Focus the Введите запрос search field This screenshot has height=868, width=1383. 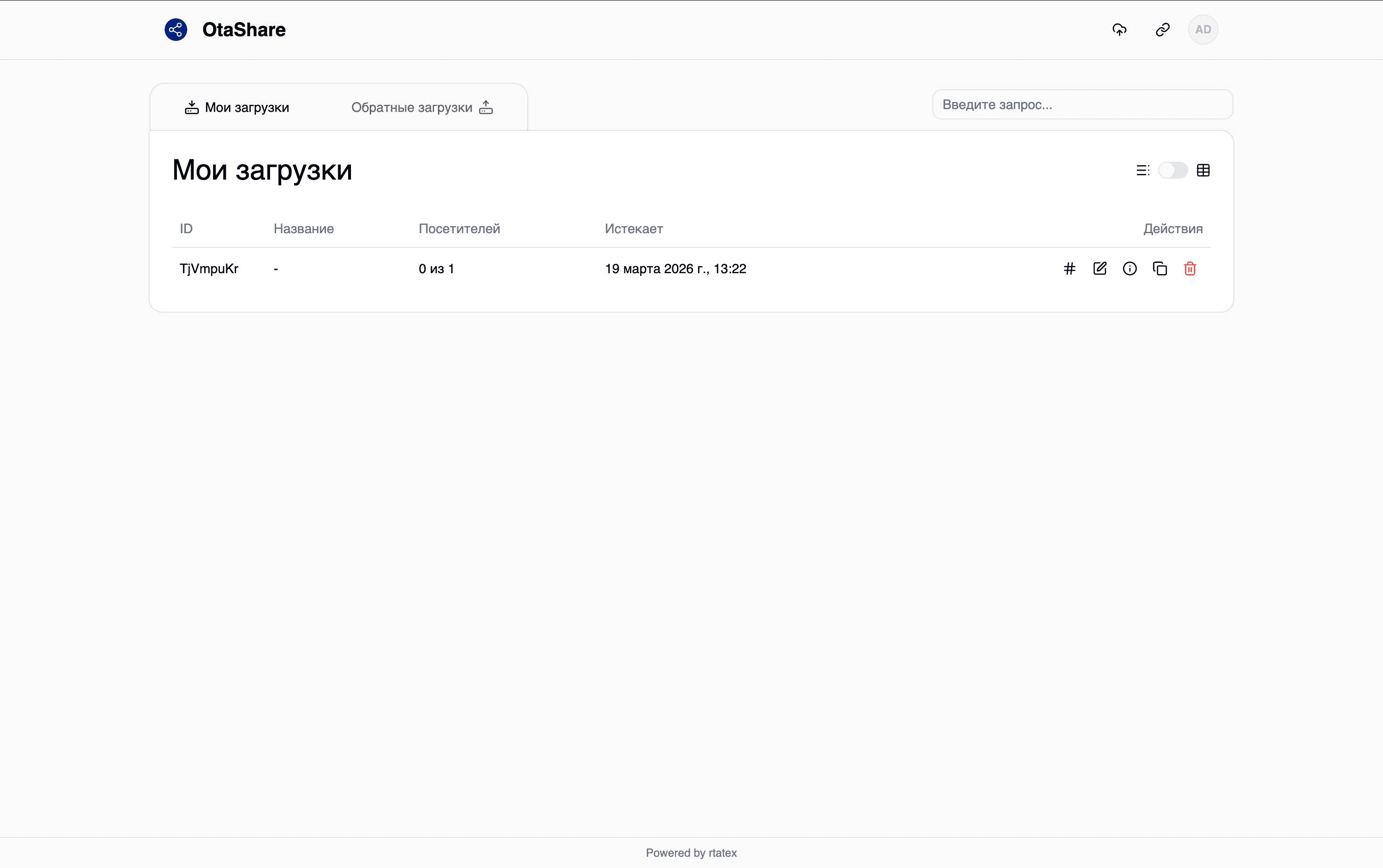[x=1082, y=104]
